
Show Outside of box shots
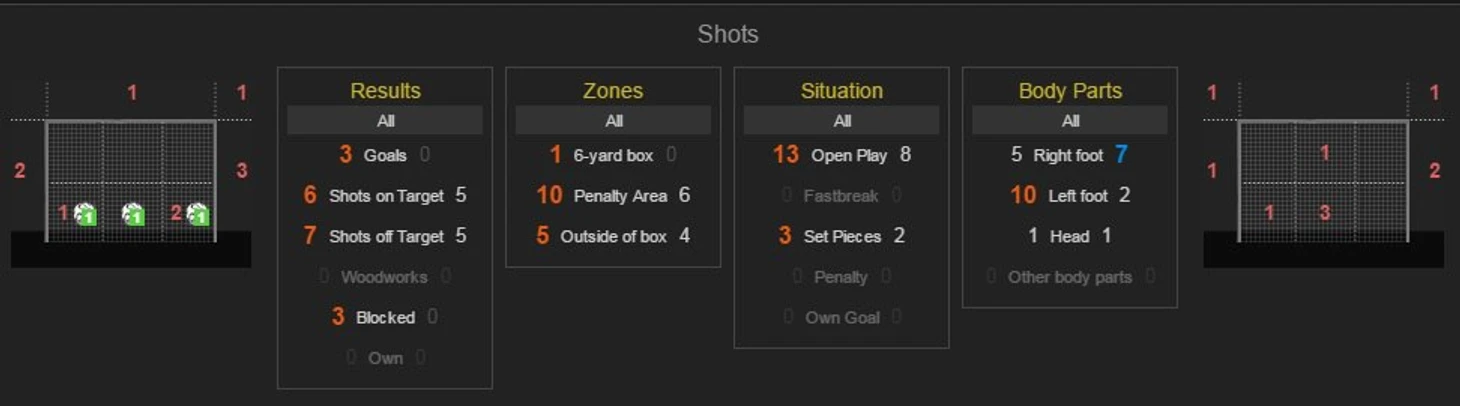[x=613, y=237]
